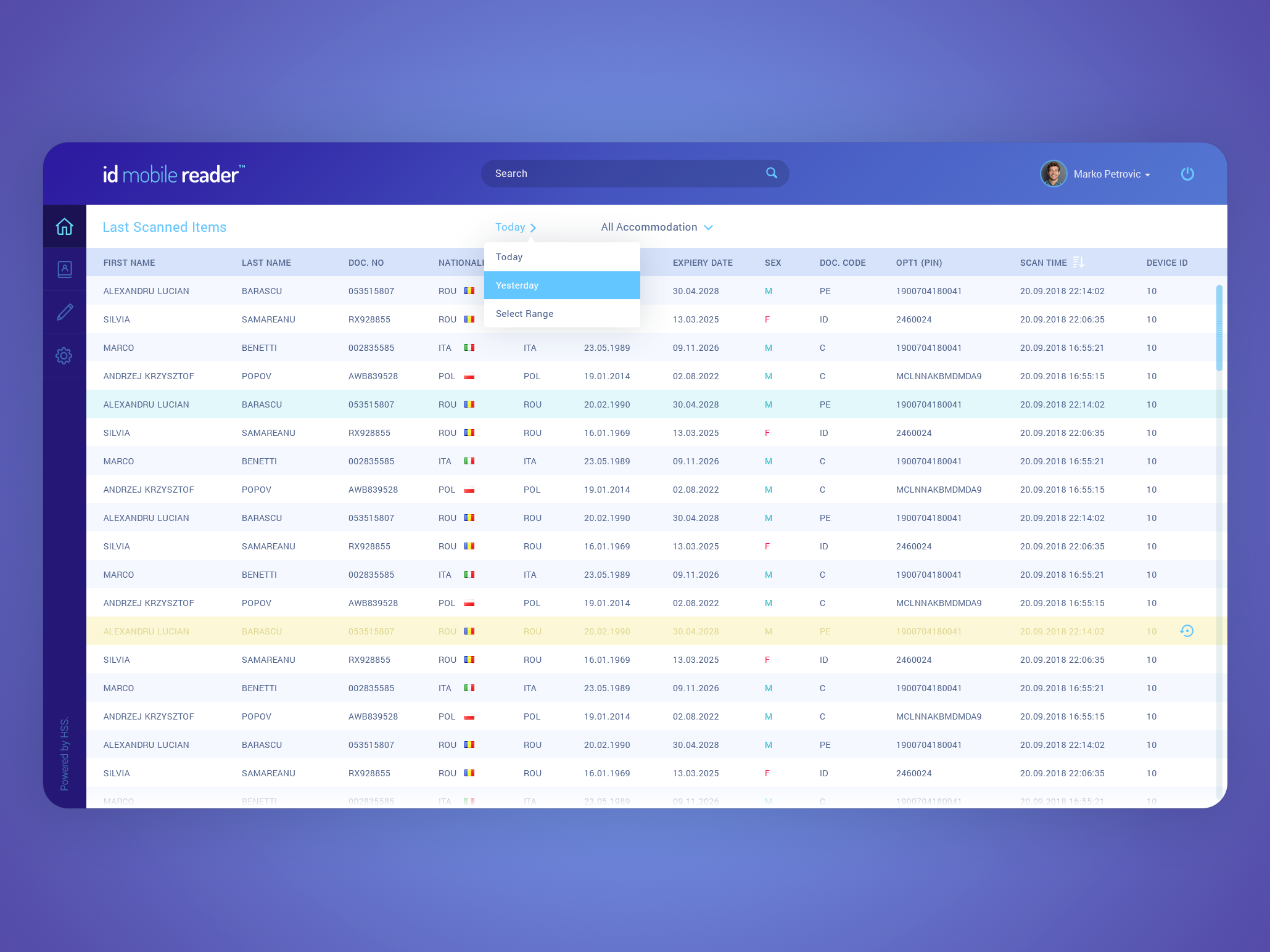Select the Home icon in sidebar
This screenshot has height=952, width=1270.
pos(64,226)
